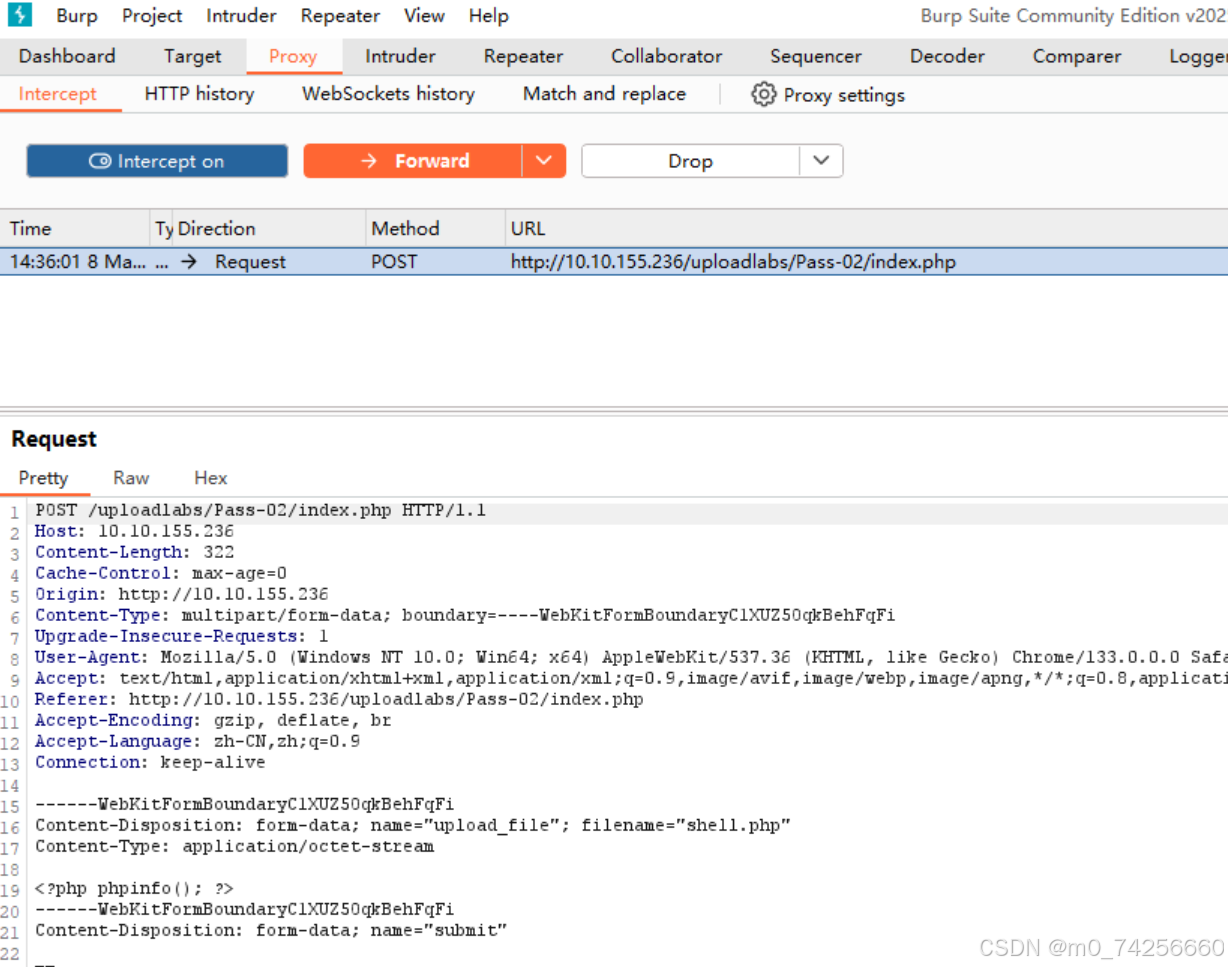Sort by the Method column header

435,228
